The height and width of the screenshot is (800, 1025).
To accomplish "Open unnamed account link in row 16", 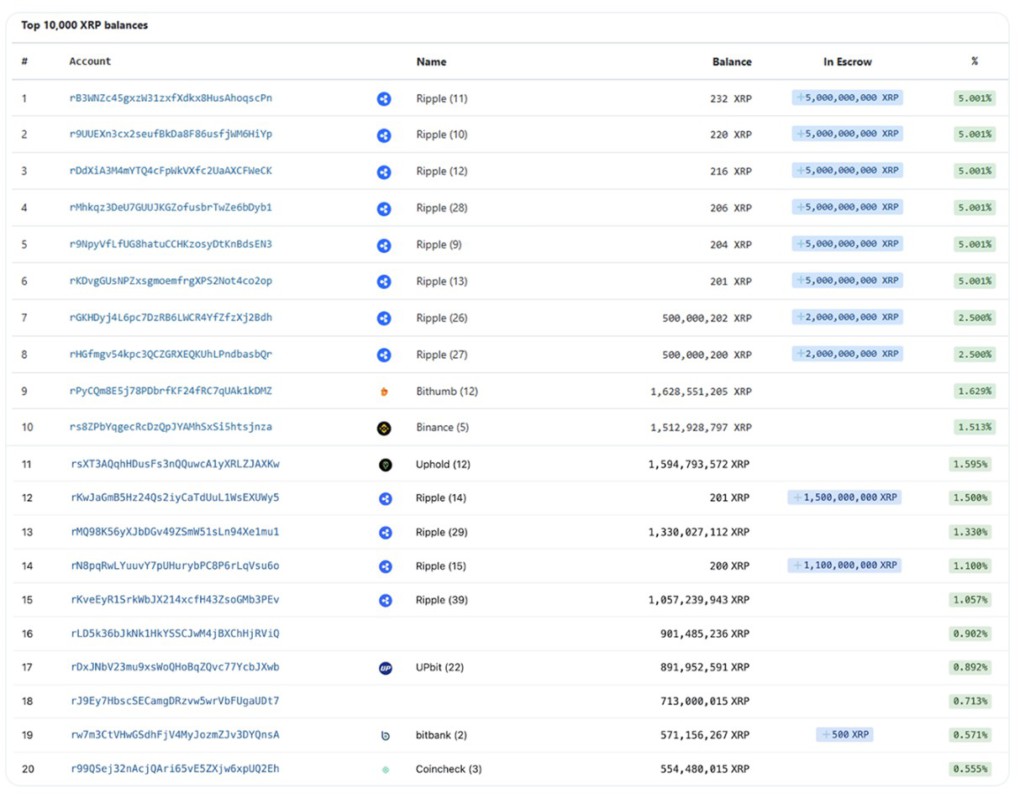I will (175, 634).
